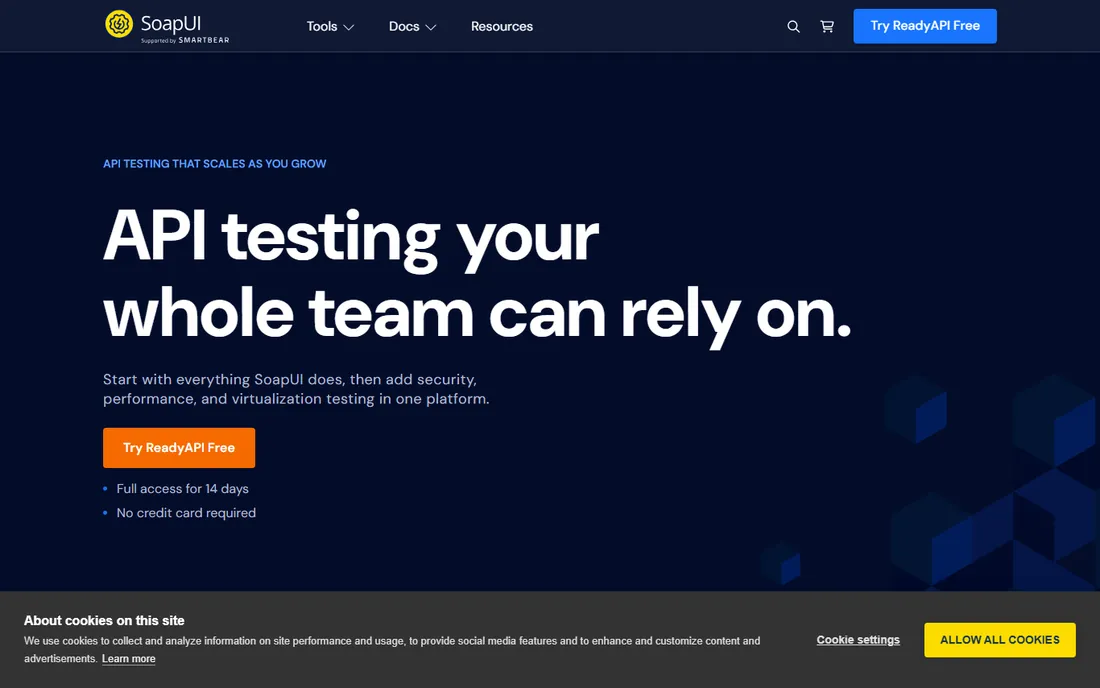The width and height of the screenshot is (1100, 688).
Task: Click 'Supported by SMARTBEAR' tagline
Action: [x=185, y=40]
